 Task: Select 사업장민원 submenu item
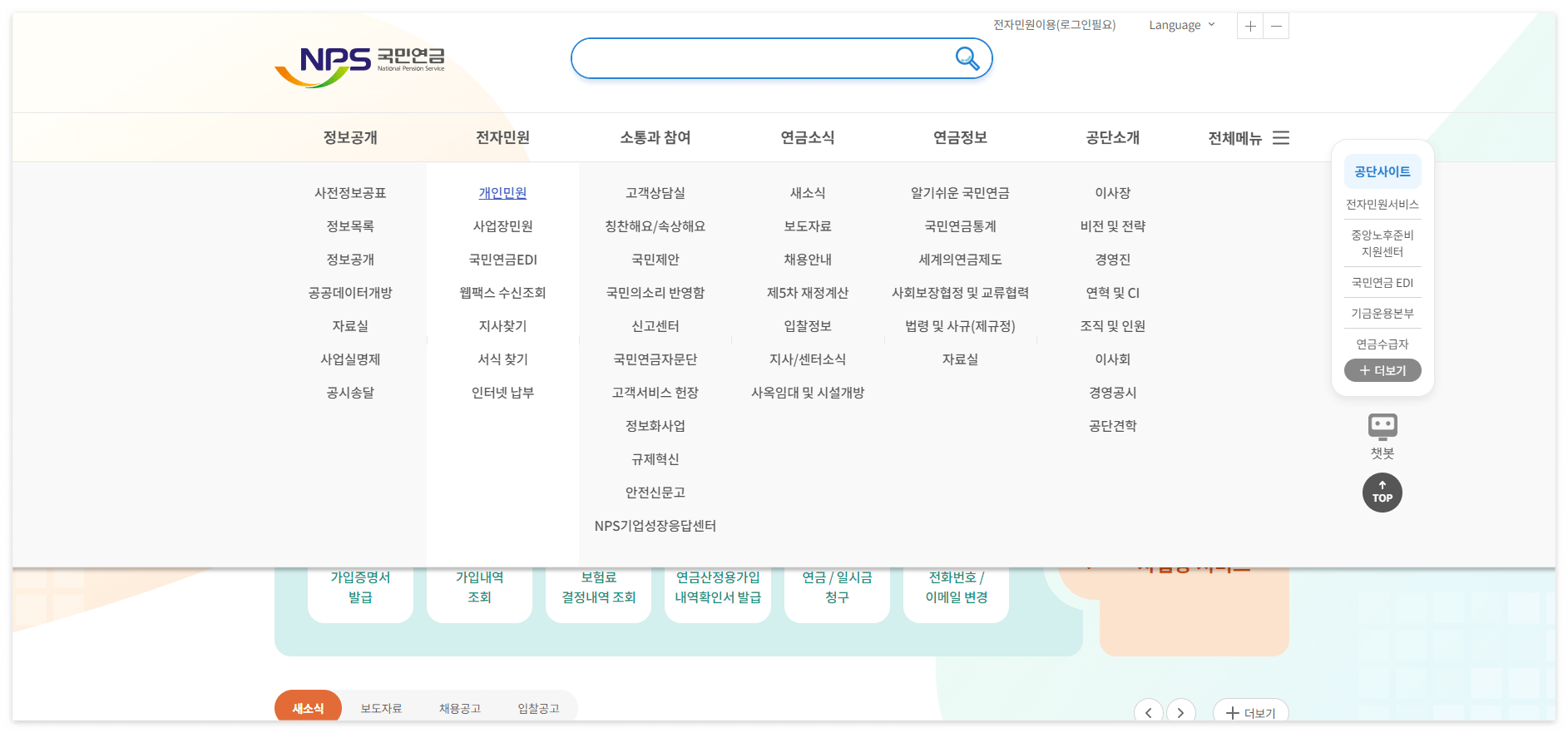click(502, 226)
